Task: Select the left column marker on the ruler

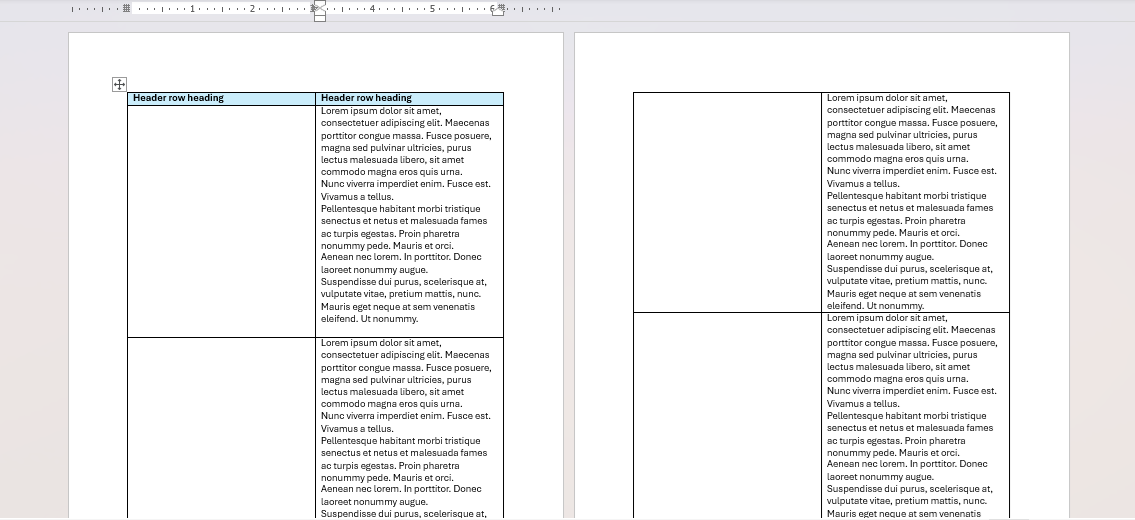Action: pyautogui.click(x=127, y=8)
